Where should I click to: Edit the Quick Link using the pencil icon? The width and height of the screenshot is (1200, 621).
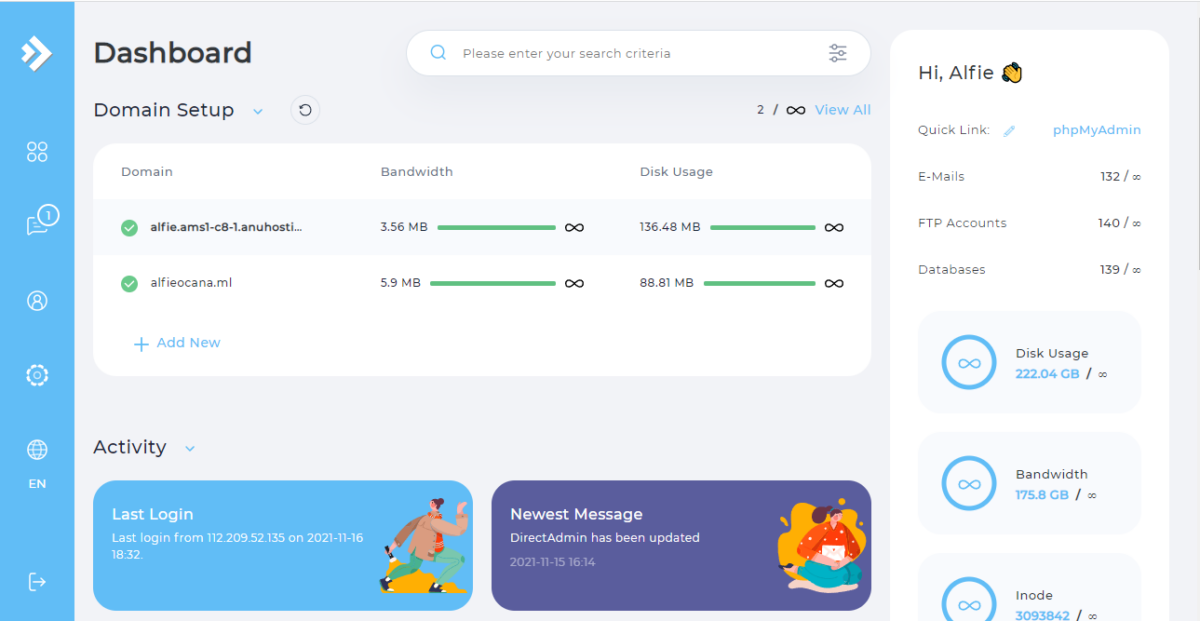(1010, 129)
